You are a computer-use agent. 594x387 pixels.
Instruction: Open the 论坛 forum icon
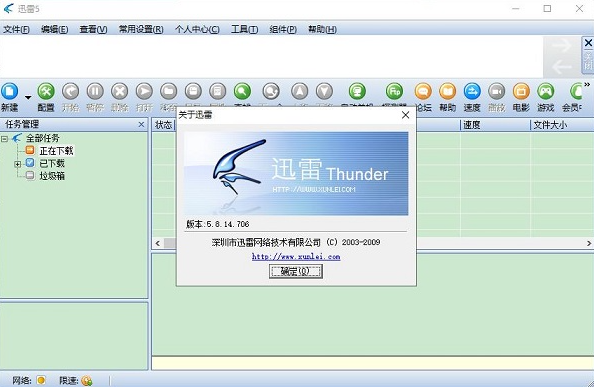[x=423, y=92]
